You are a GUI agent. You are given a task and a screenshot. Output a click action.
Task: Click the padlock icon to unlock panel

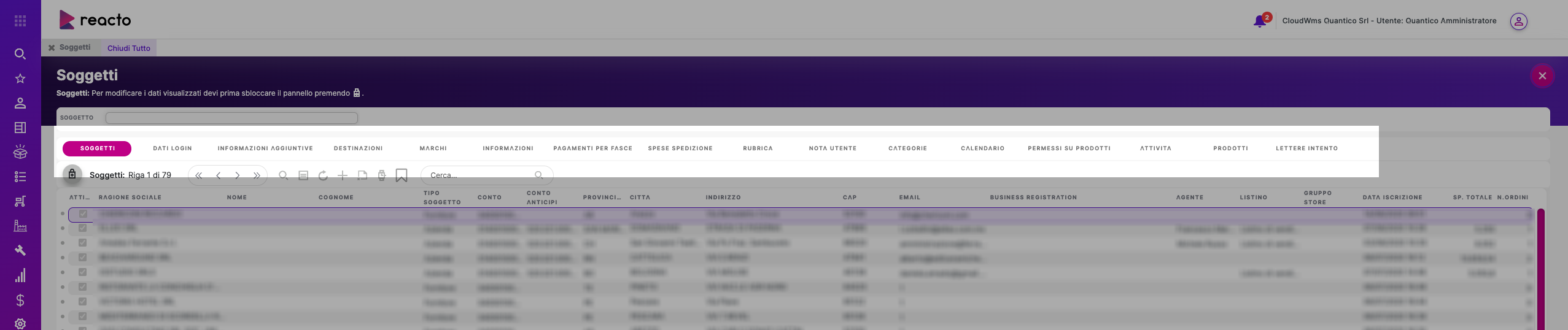click(x=72, y=174)
